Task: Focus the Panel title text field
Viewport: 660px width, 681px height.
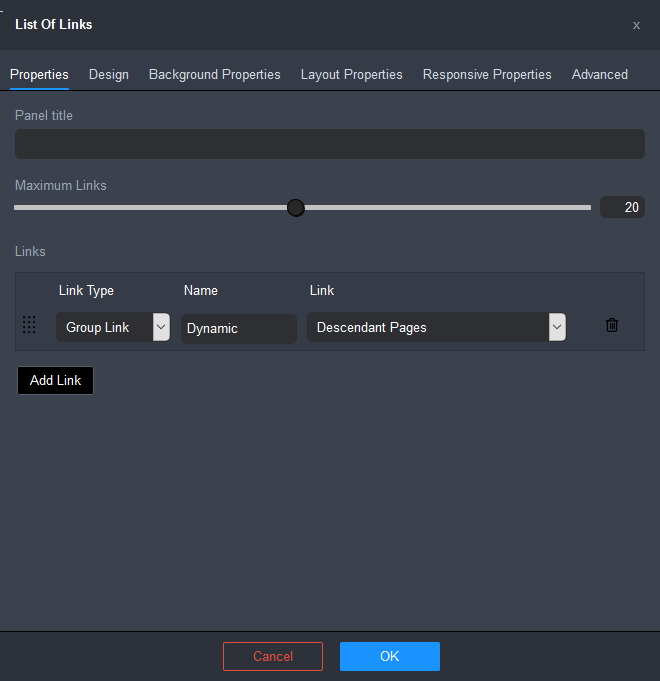Action: (x=329, y=144)
